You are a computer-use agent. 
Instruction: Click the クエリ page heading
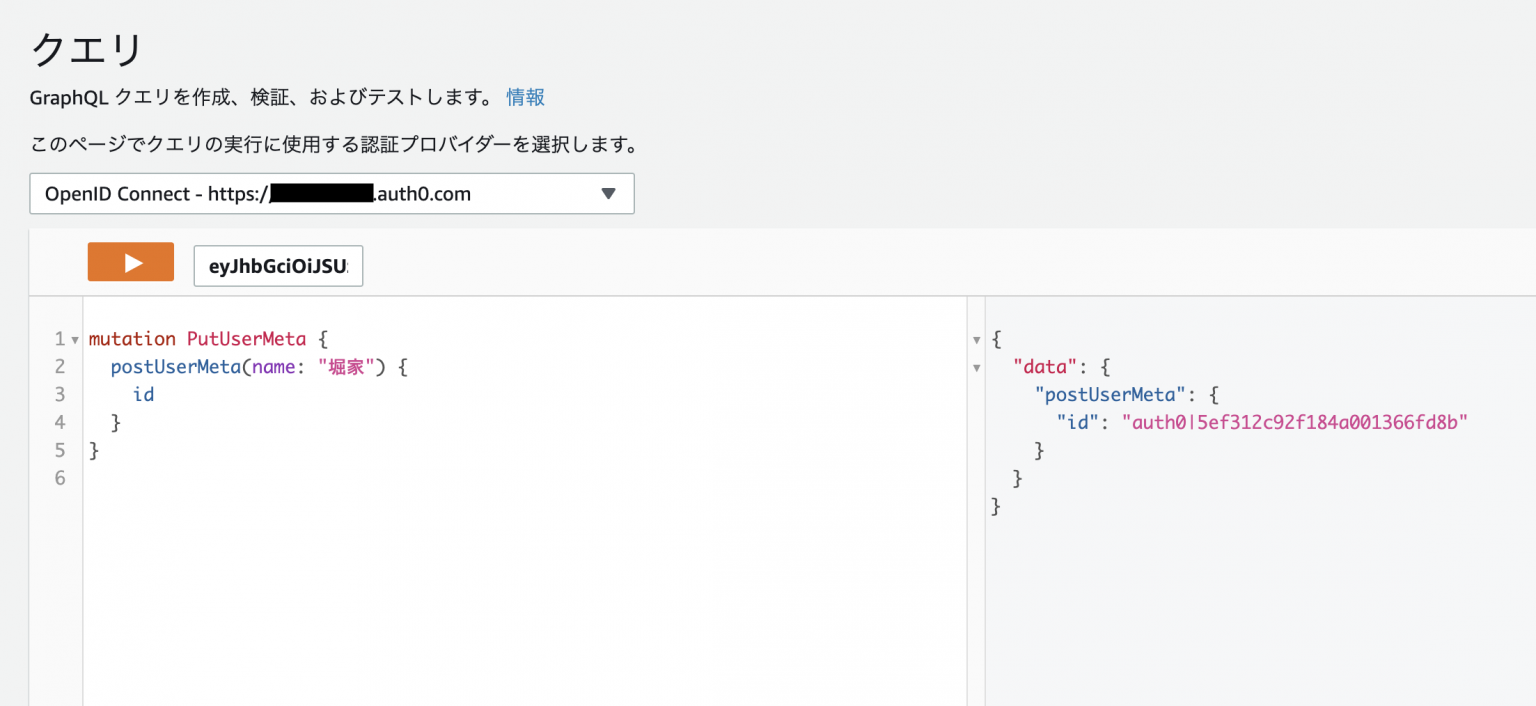pos(85,48)
